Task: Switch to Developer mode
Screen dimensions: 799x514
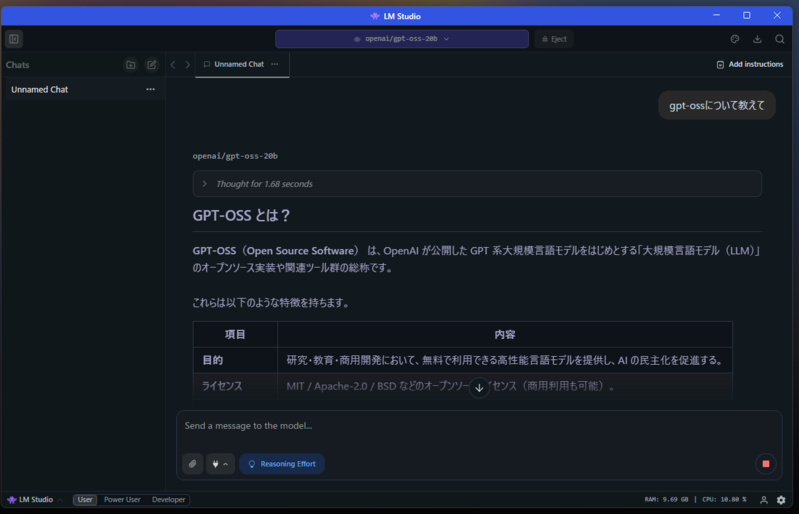Action: (x=168, y=500)
